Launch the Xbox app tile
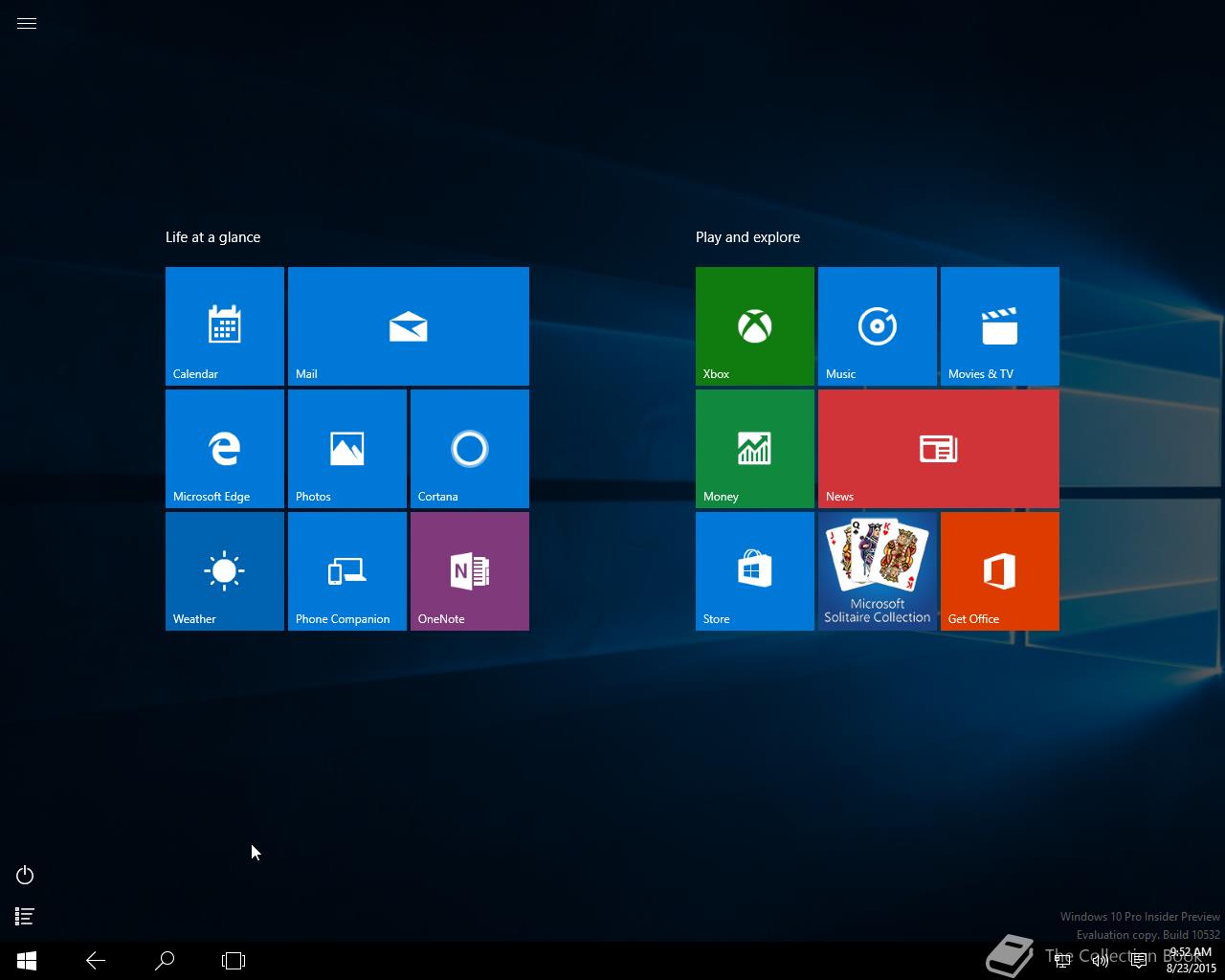 pyautogui.click(x=754, y=325)
